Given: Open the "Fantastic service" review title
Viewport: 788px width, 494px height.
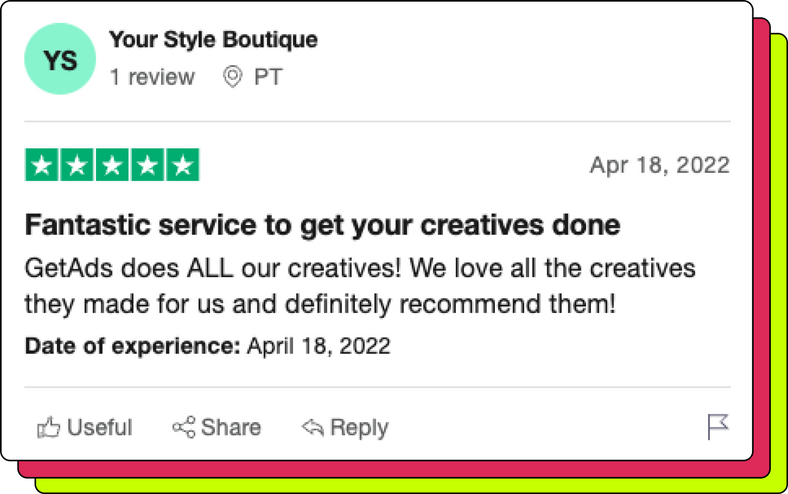Looking at the screenshot, I should tap(322, 225).
